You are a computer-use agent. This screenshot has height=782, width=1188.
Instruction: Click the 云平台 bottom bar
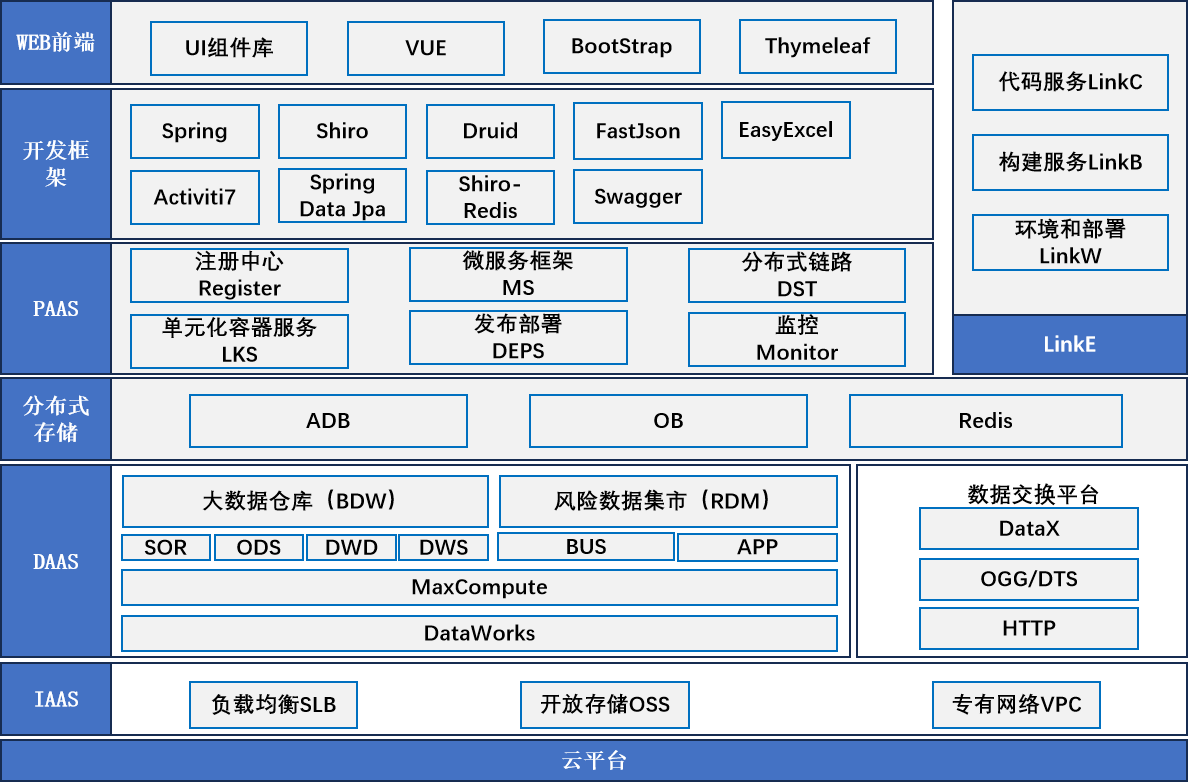(594, 760)
